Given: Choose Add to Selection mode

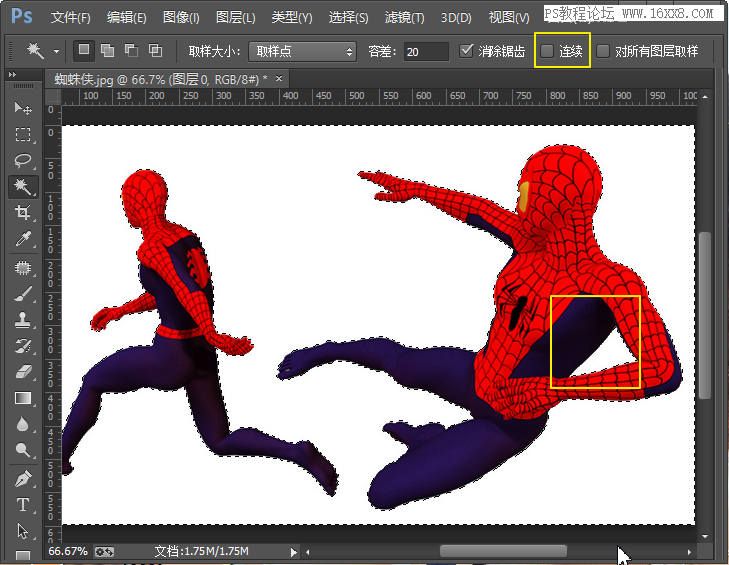Looking at the screenshot, I should [x=107, y=50].
